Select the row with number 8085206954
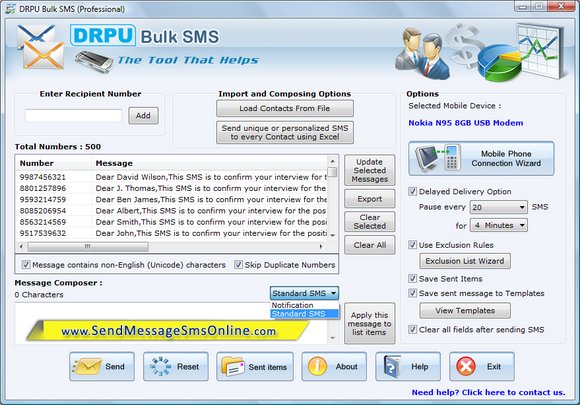 pos(171,210)
